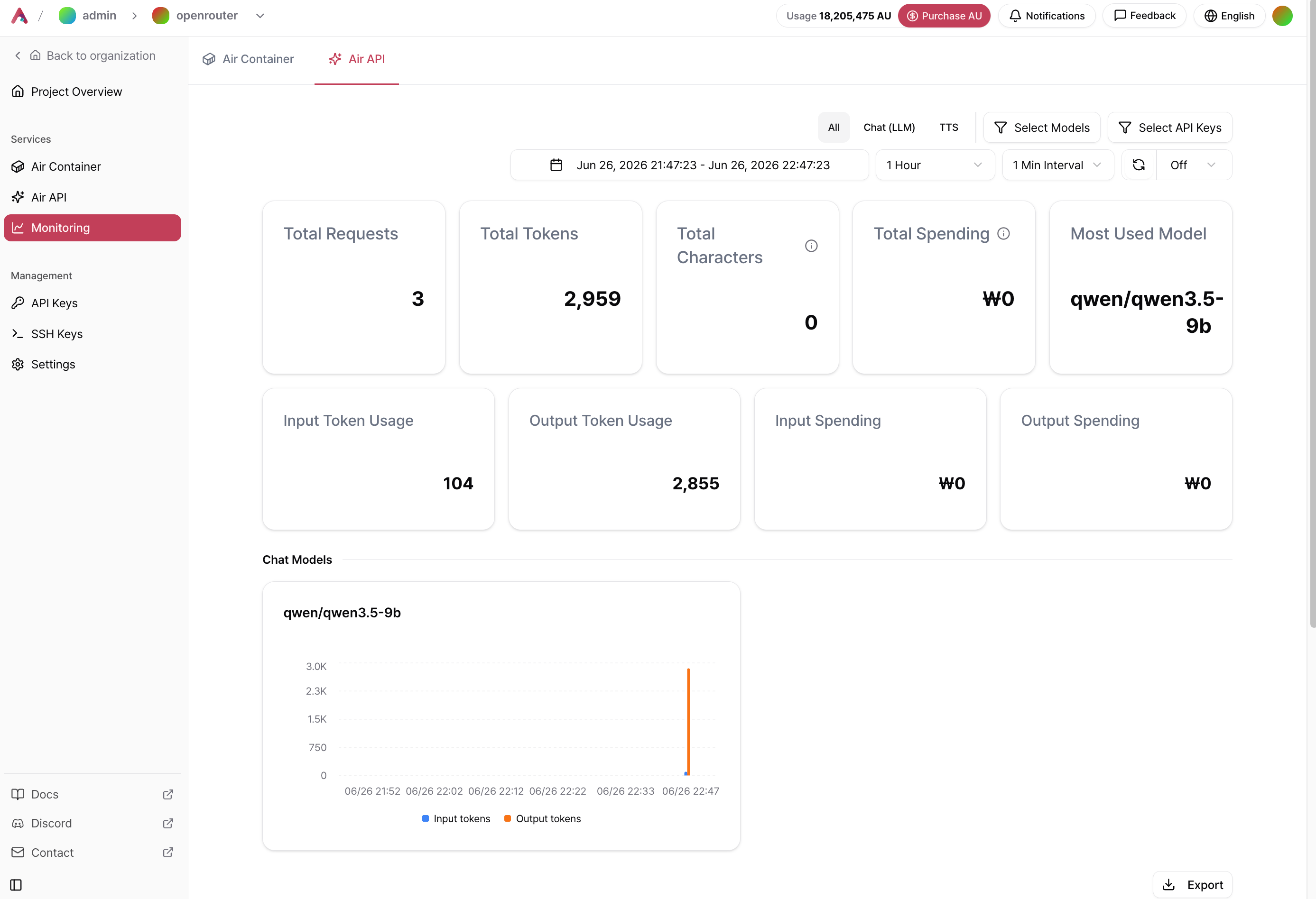Click the Output Spending card
The image size is (1316, 899).
pos(1115,459)
